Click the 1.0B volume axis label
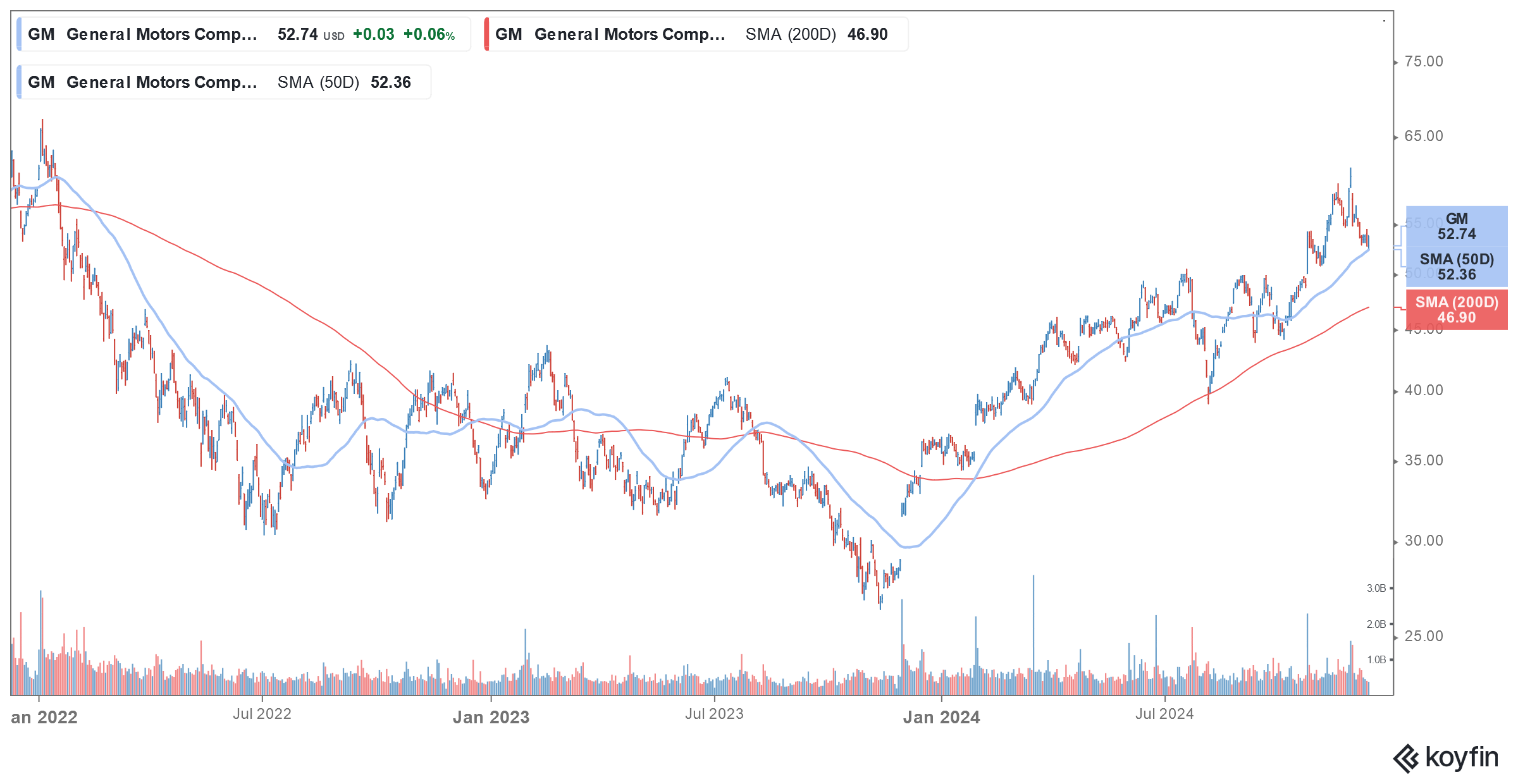The height and width of the screenshot is (784, 1518). click(x=1376, y=659)
